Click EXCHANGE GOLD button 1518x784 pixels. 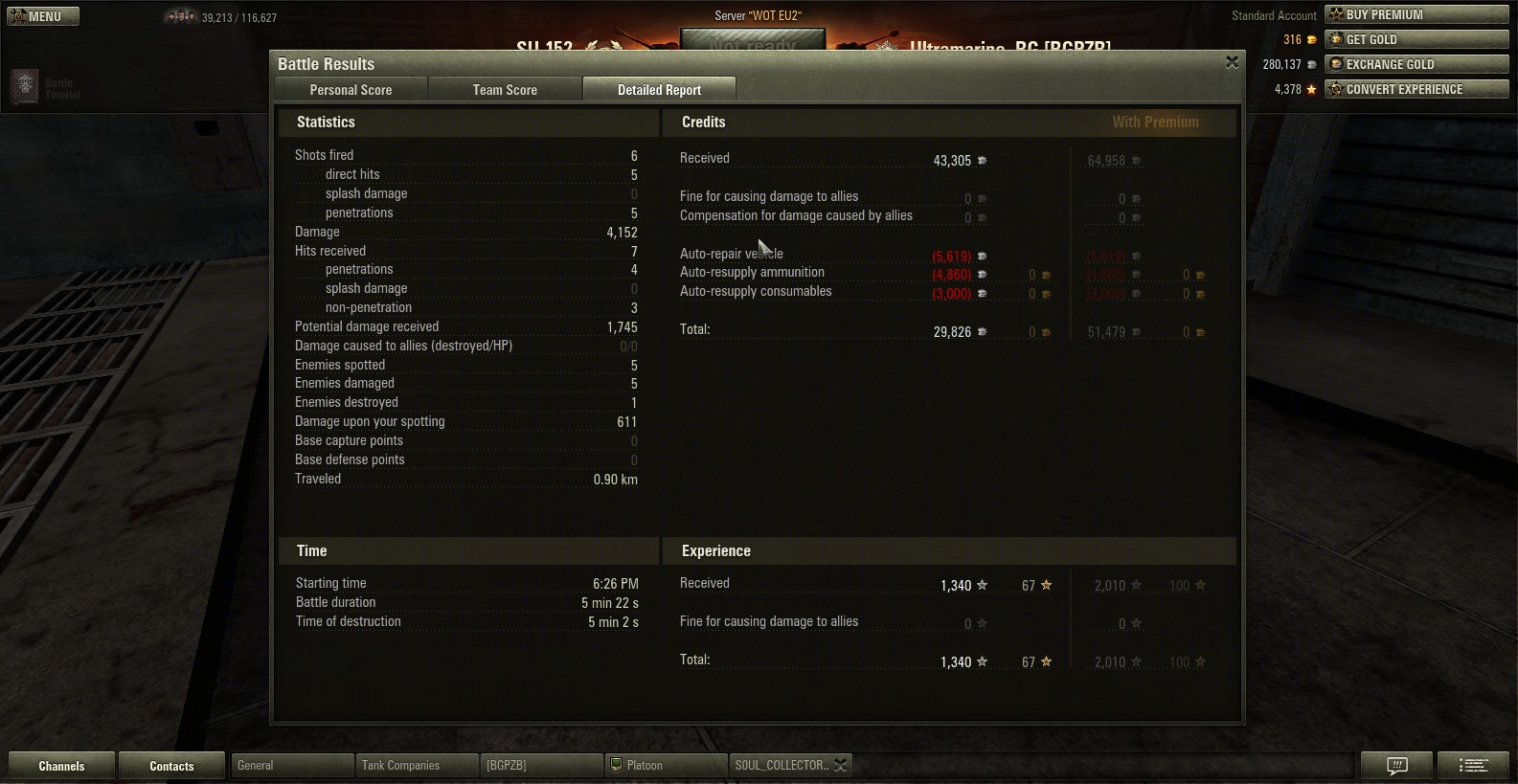1416,64
